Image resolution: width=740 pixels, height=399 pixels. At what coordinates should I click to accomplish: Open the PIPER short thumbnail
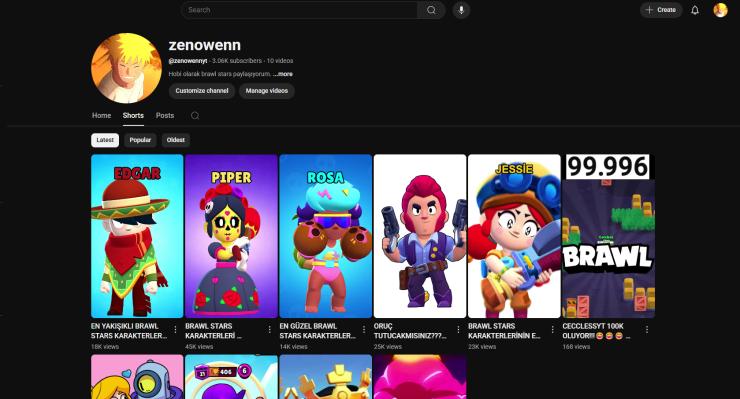click(231, 236)
